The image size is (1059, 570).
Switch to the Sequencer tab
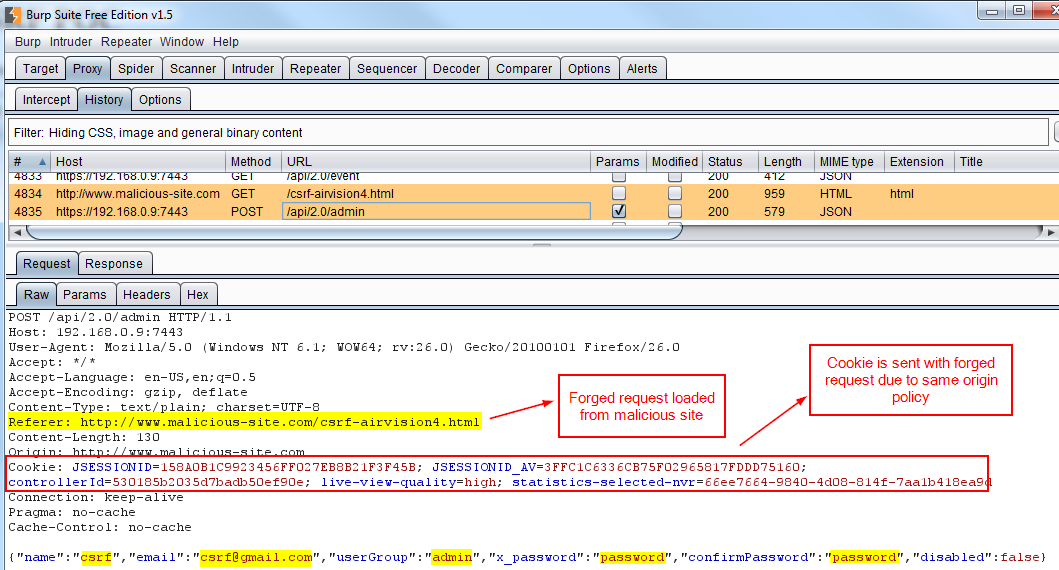click(x=387, y=68)
